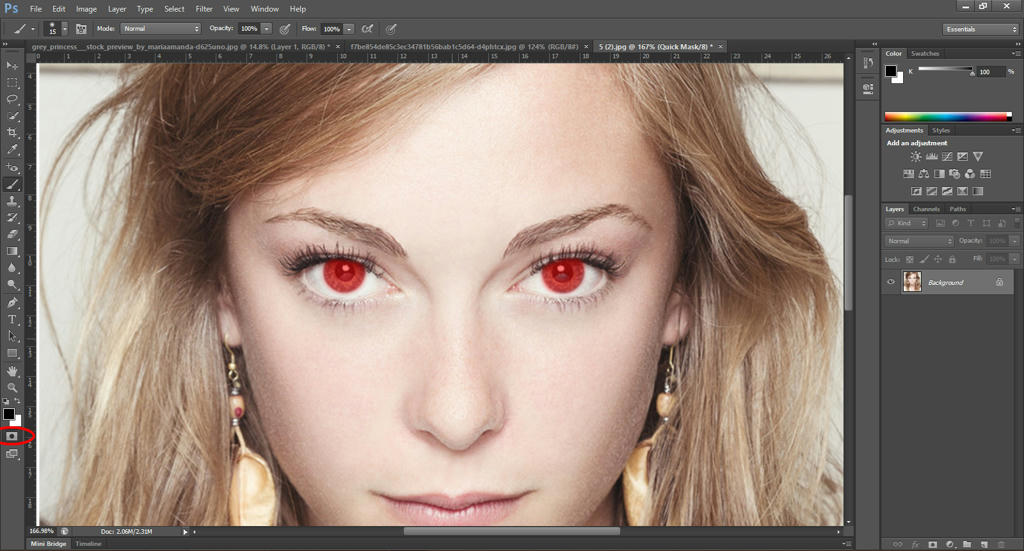
Task: Toggle lock image pixels
Action: tap(923, 259)
